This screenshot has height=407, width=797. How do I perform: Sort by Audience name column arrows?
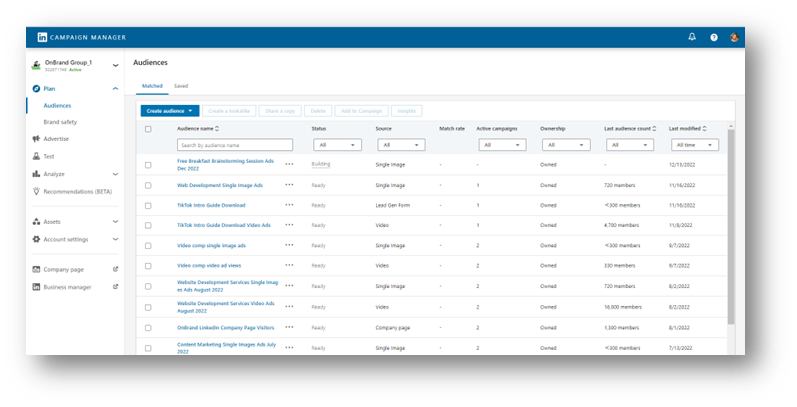[x=217, y=129]
